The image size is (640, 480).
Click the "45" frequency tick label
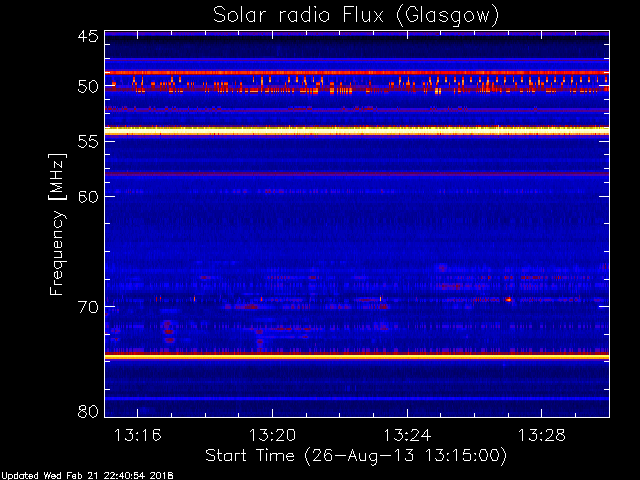[x=88, y=37]
